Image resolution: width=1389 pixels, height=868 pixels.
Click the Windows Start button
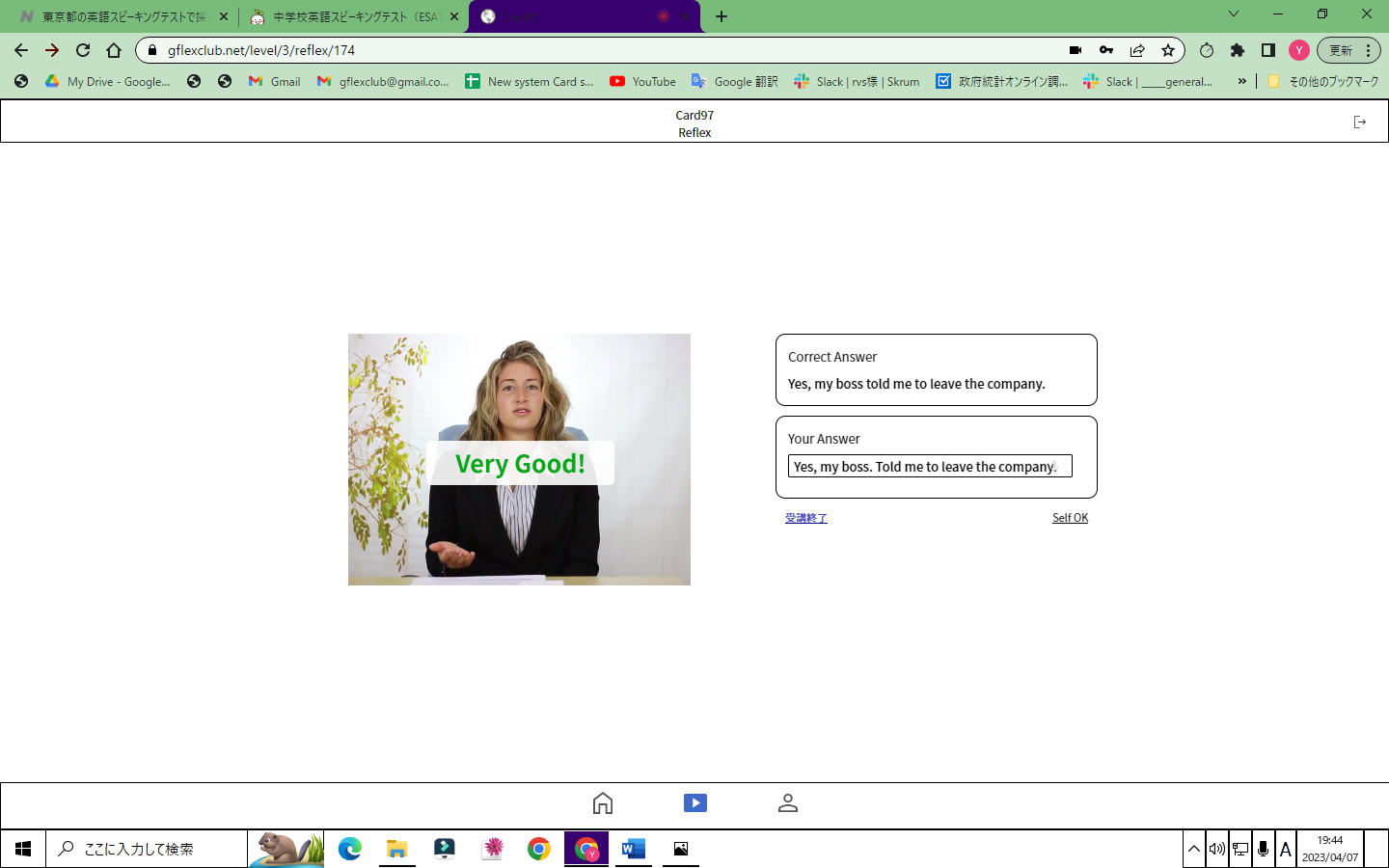(x=23, y=849)
